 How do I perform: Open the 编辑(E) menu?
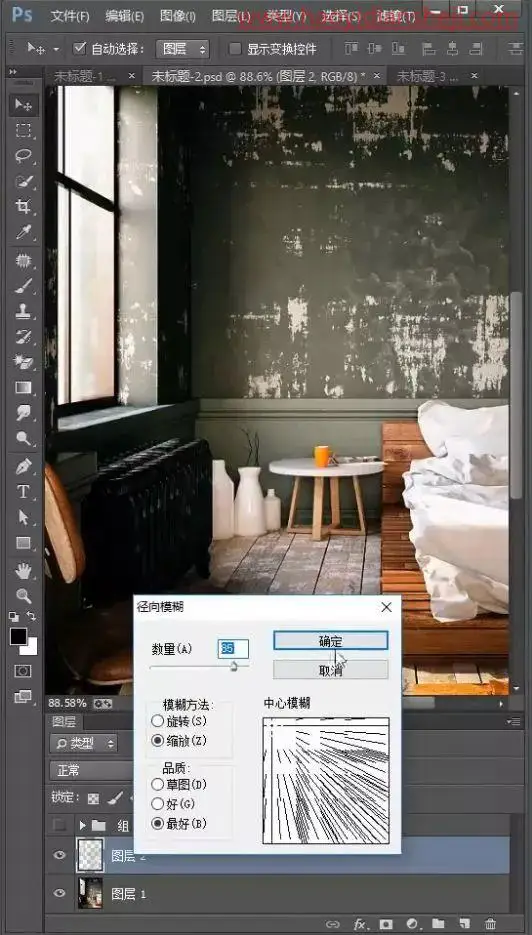[124, 16]
